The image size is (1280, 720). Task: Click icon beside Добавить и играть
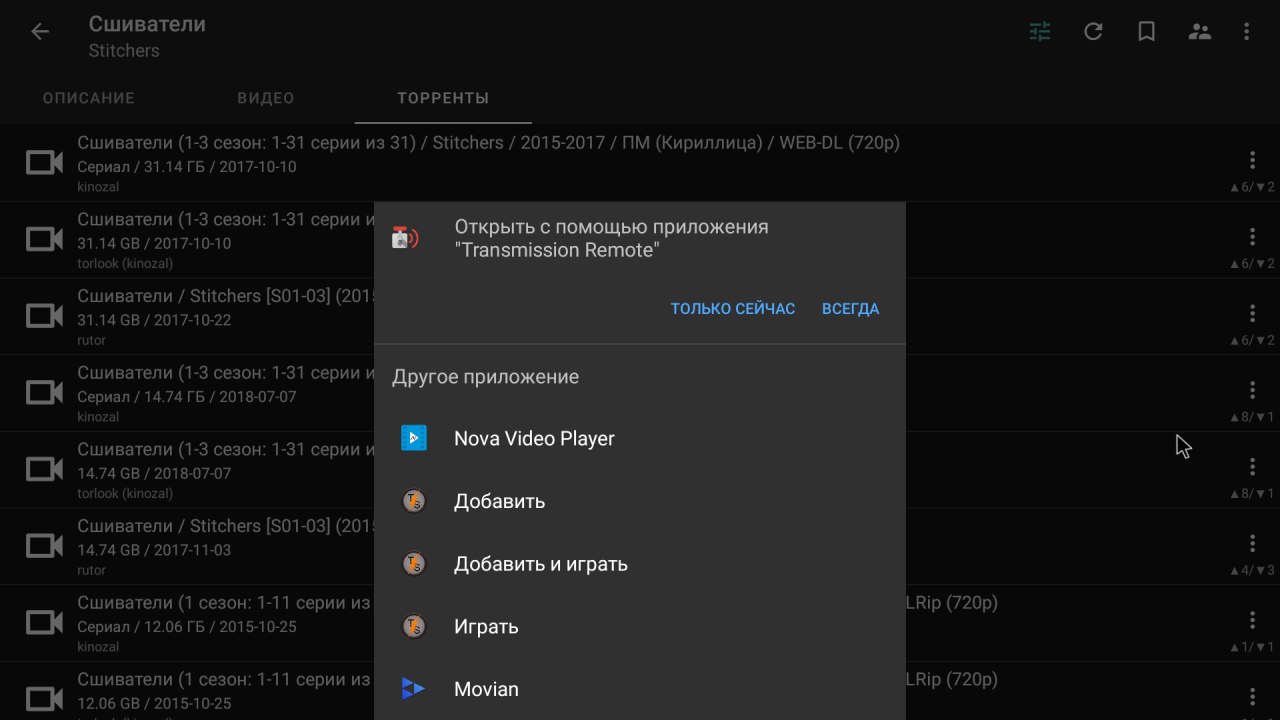(x=414, y=564)
